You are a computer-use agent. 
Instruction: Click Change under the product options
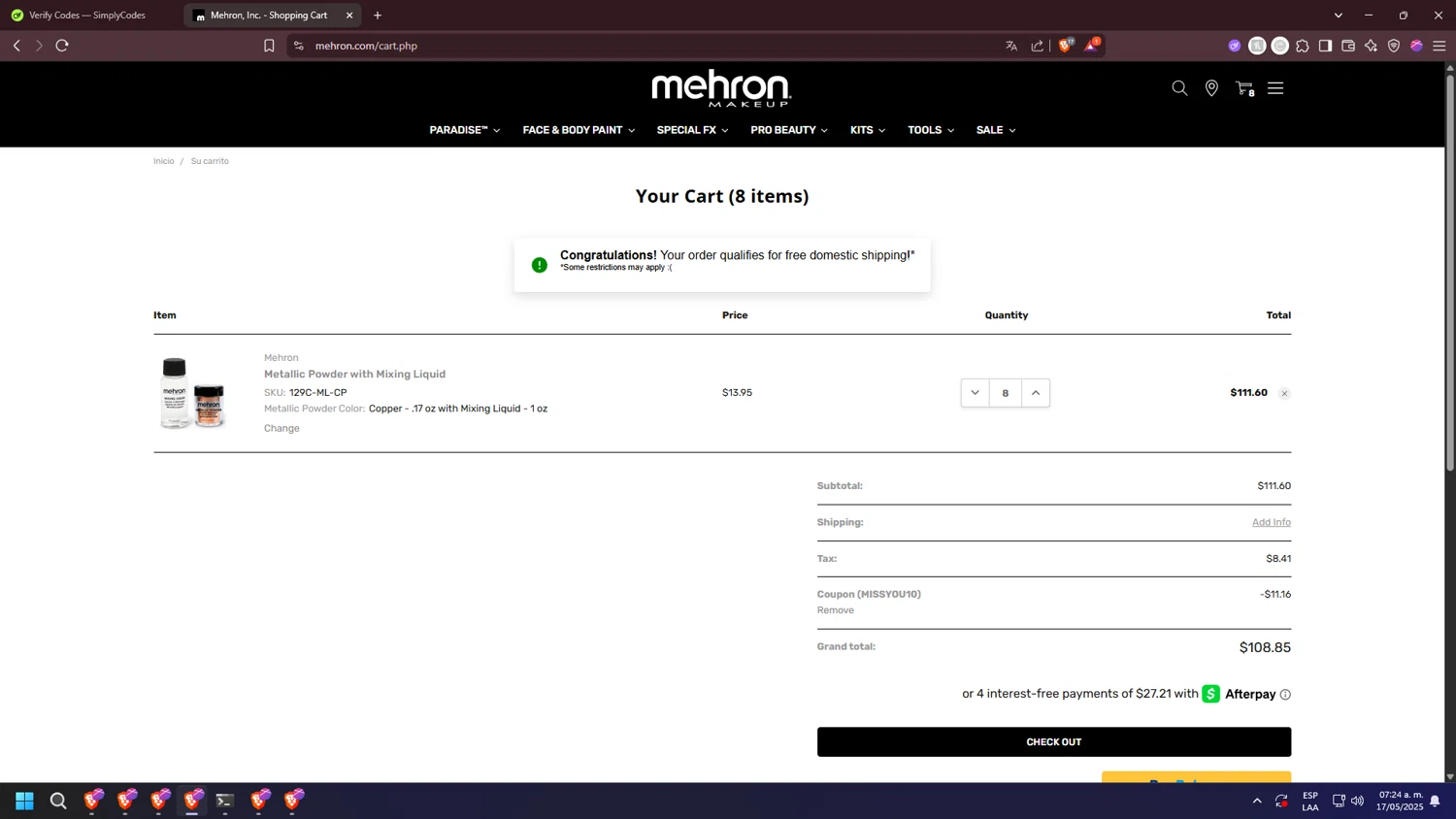281,428
